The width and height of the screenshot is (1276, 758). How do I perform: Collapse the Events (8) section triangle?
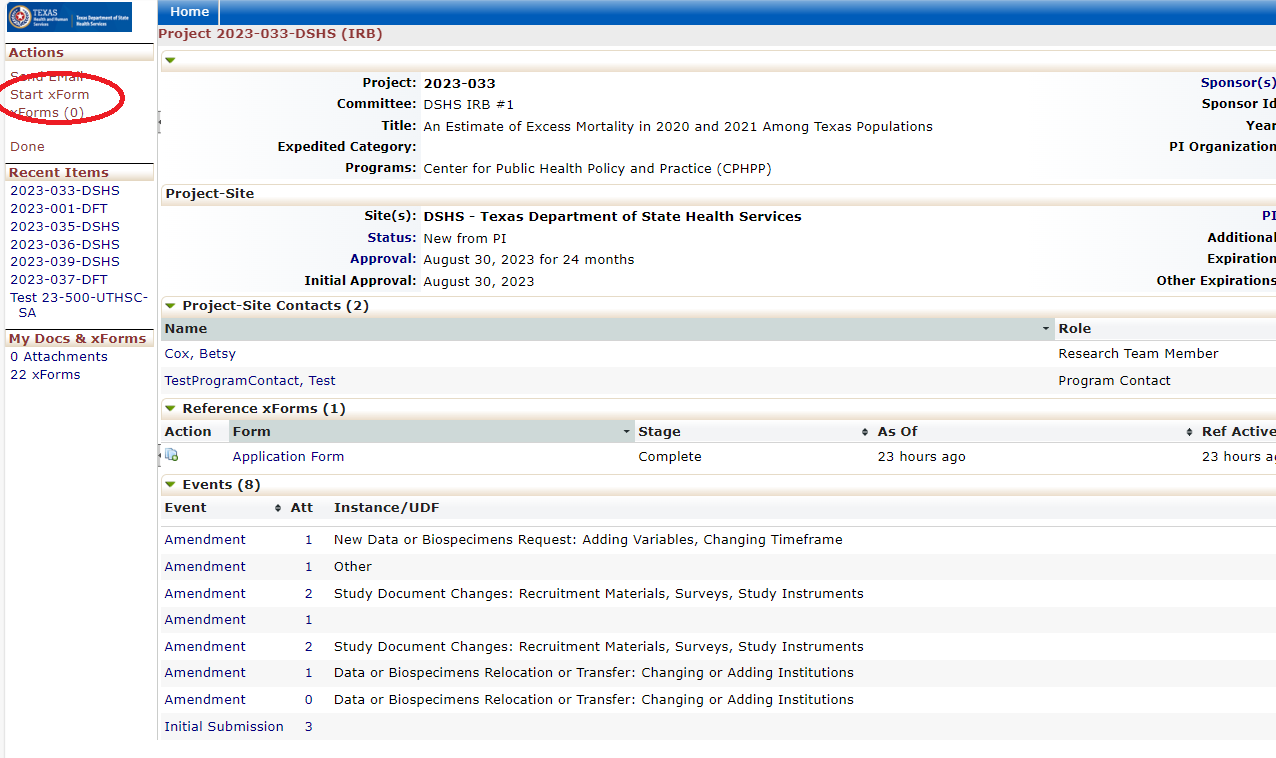(170, 484)
